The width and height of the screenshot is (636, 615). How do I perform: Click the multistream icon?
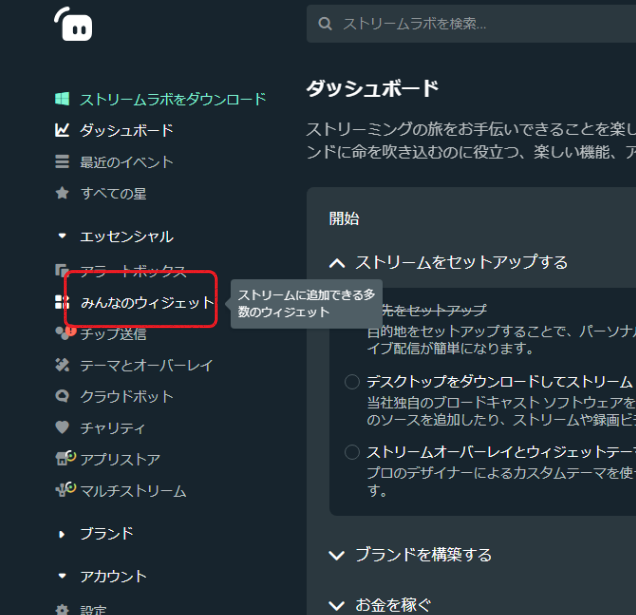pyautogui.click(x=65, y=490)
